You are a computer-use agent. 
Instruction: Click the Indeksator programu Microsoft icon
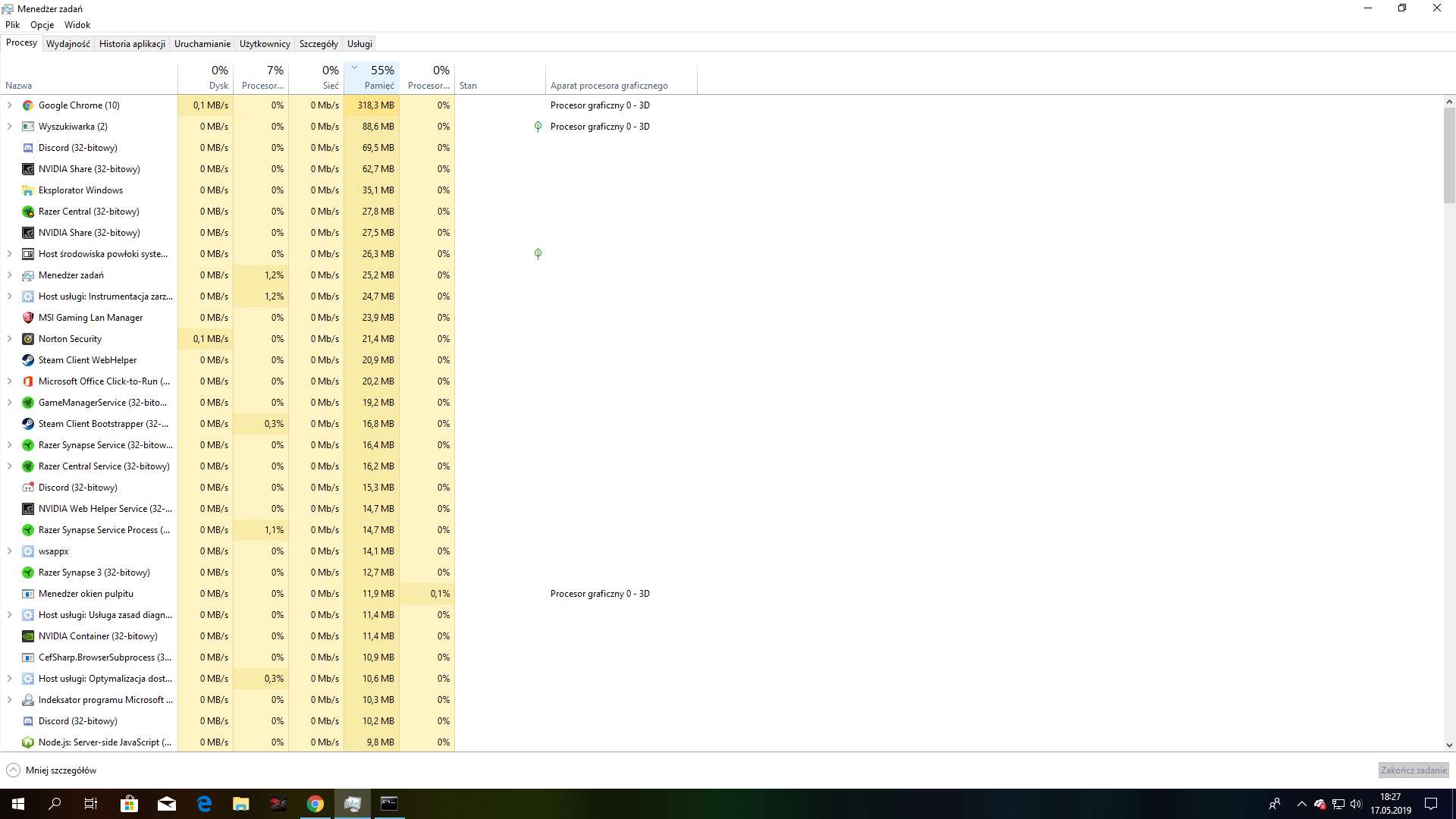click(x=28, y=700)
